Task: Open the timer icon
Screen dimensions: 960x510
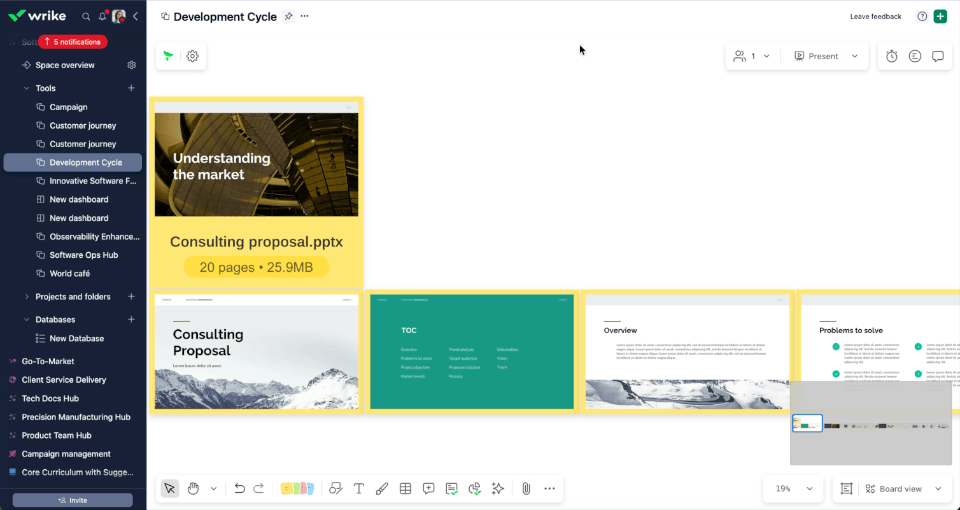Action: (x=891, y=56)
